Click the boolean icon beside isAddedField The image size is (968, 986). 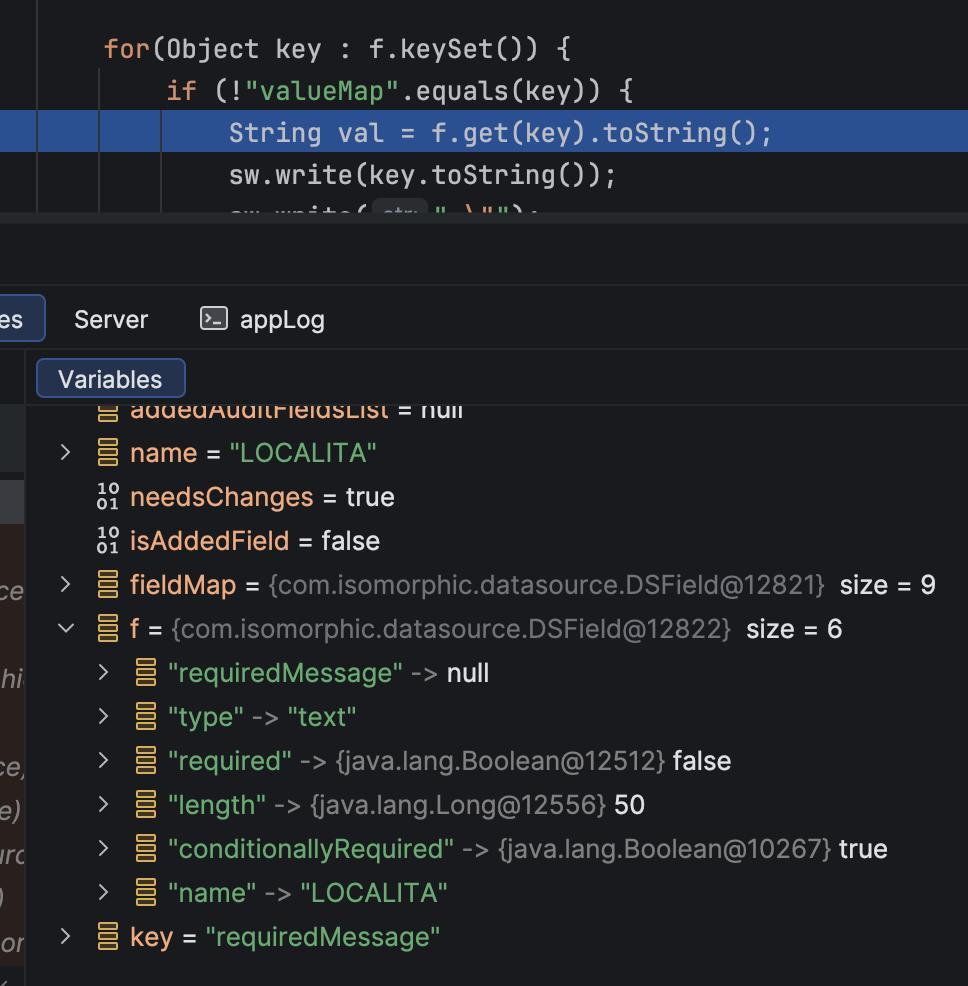[108, 541]
